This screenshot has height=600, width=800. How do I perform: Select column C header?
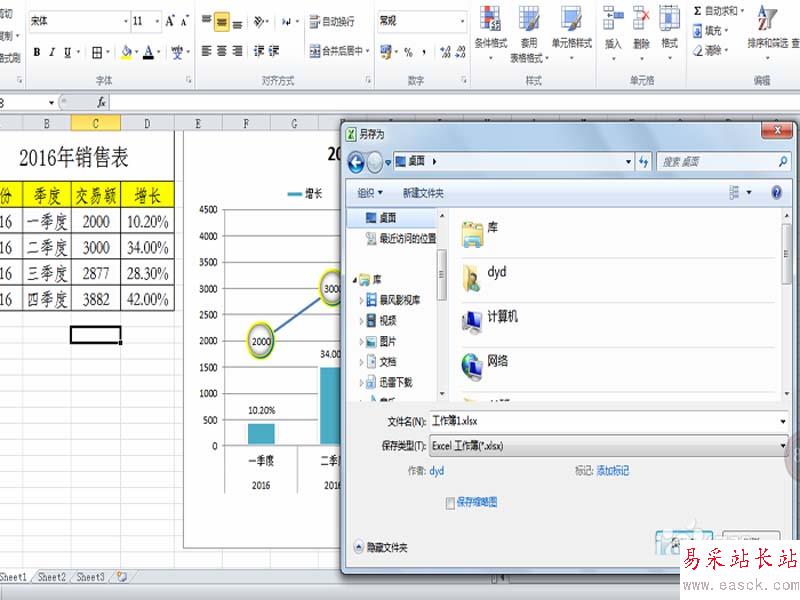click(95, 123)
